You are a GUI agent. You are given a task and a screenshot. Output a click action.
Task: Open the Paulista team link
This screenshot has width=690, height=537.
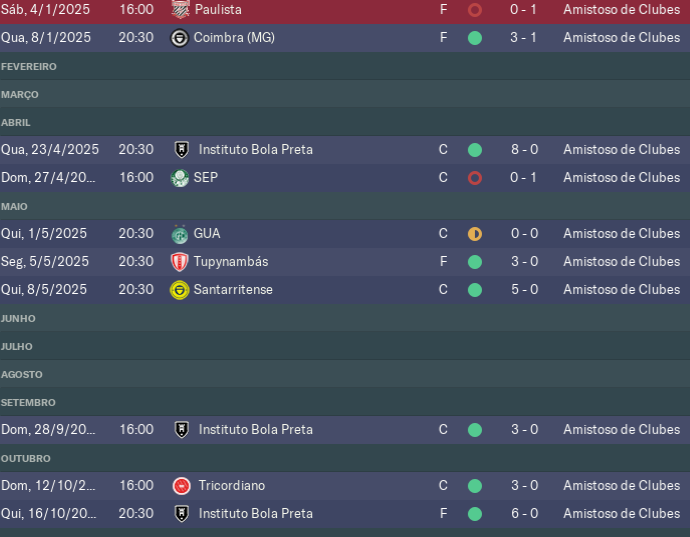[x=218, y=10]
